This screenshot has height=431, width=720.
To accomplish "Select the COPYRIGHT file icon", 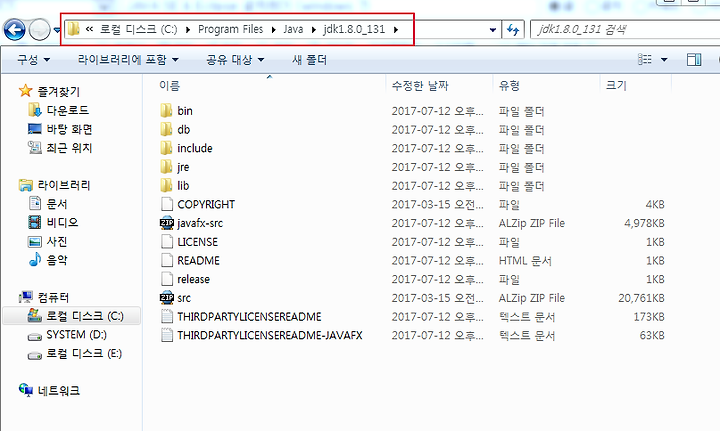I will click(x=167, y=204).
